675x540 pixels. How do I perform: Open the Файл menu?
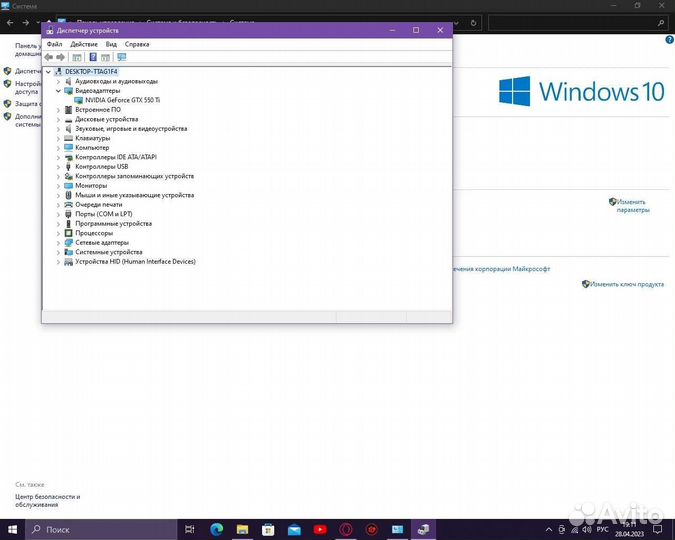pyautogui.click(x=55, y=44)
